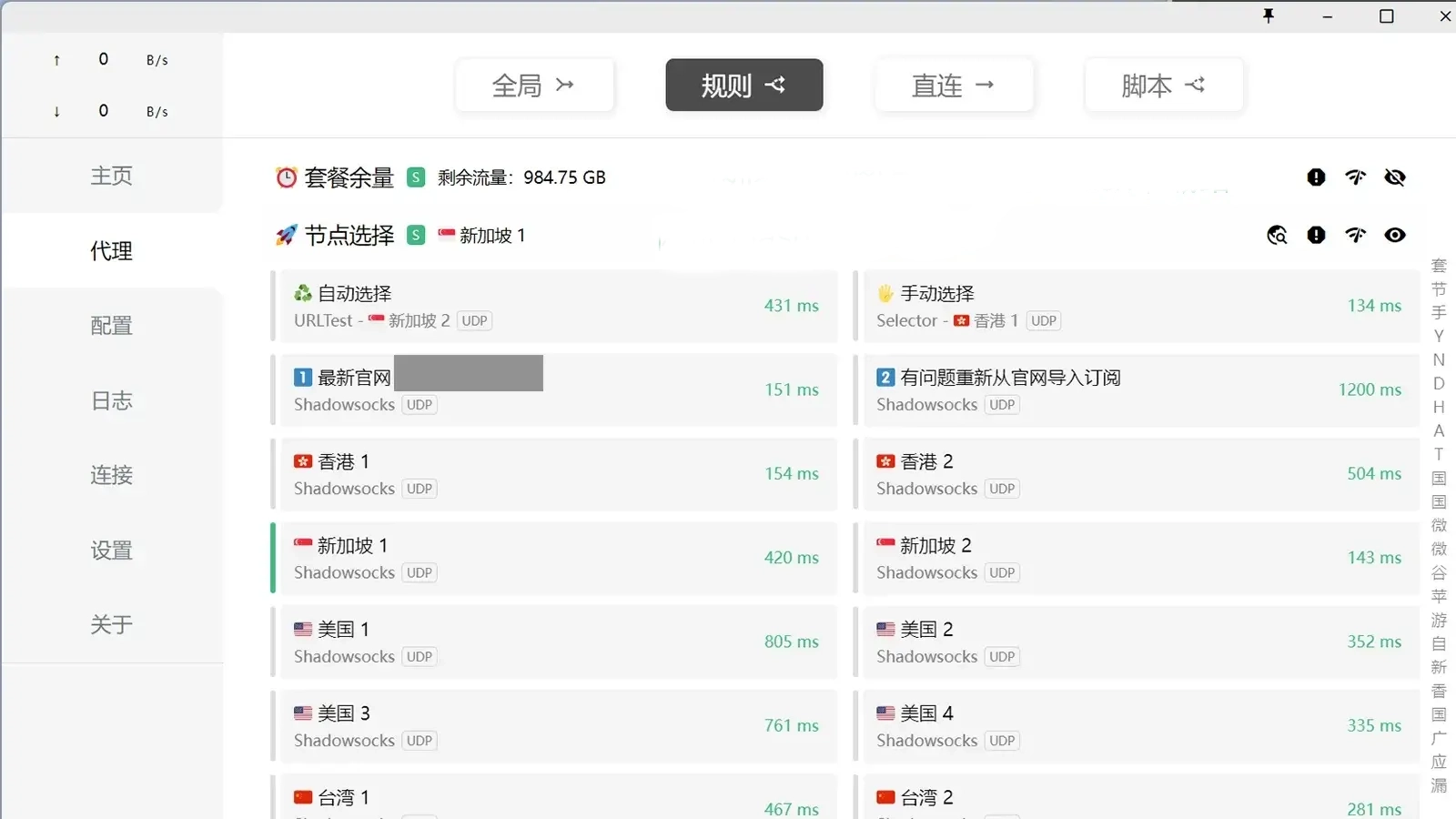The width and height of the screenshot is (1456, 819).
Task: Click the rocket icon before 节点选择
Action: tap(286, 236)
